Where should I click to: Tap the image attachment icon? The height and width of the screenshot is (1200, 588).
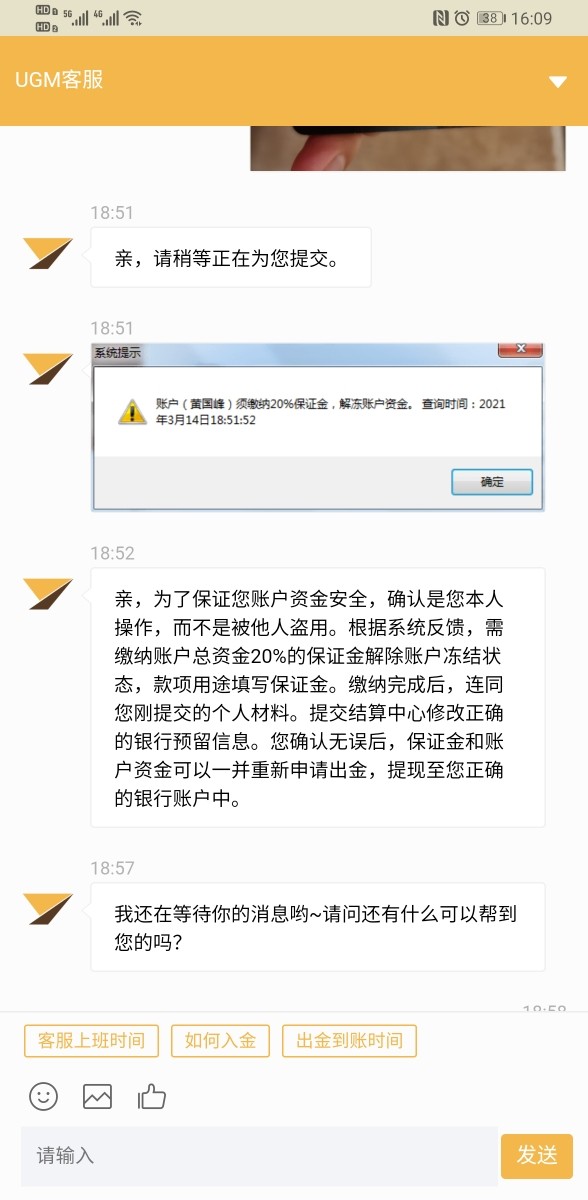(x=97, y=1097)
